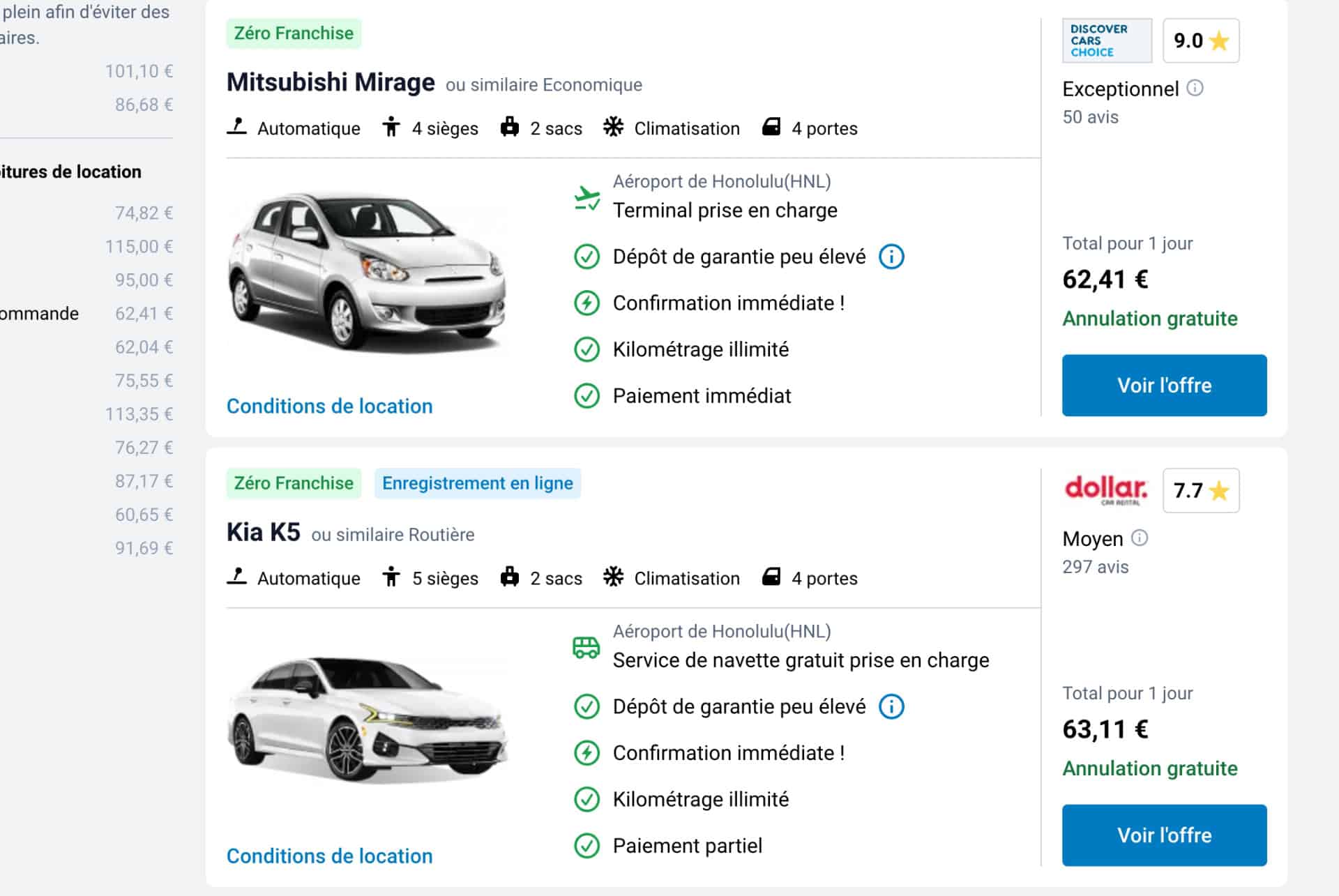Open Conditions de location for Kia K5
This screenshot has height=896, width=1339.
pyautogui.click(x=329, y=856)
